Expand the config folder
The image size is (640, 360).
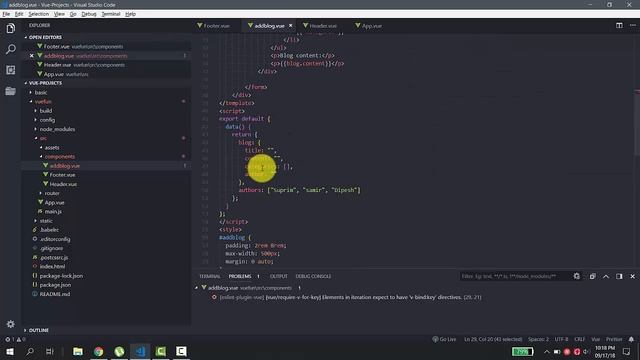click(47, 120)
